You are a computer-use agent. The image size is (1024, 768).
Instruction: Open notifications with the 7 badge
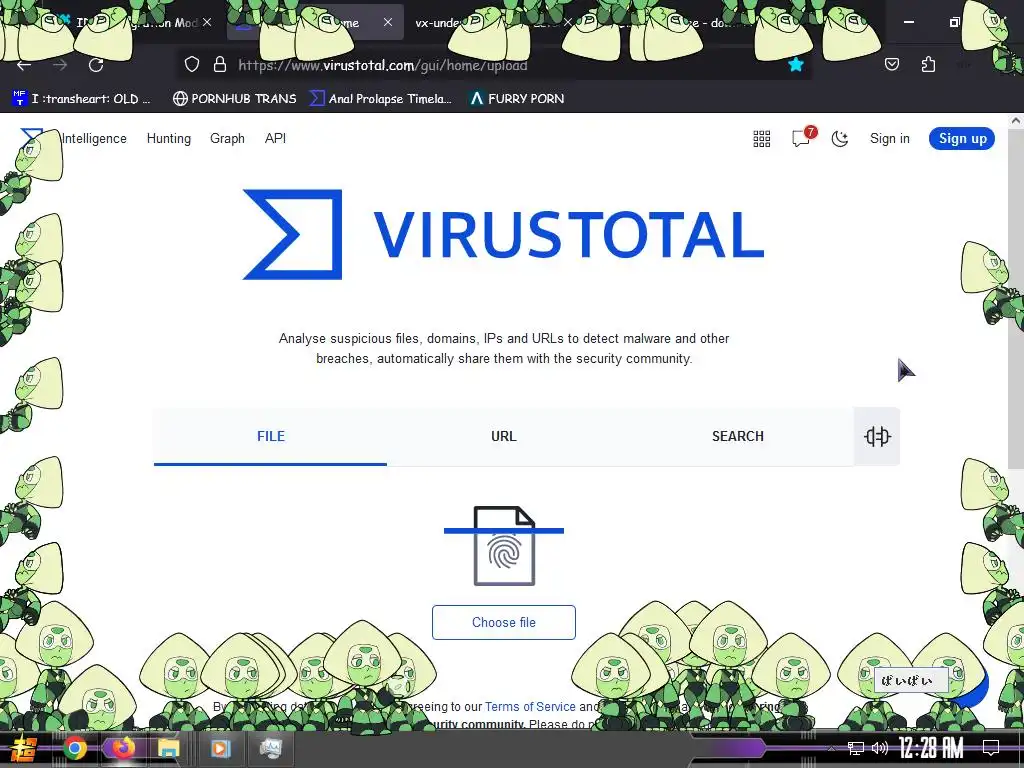(802, 137)
